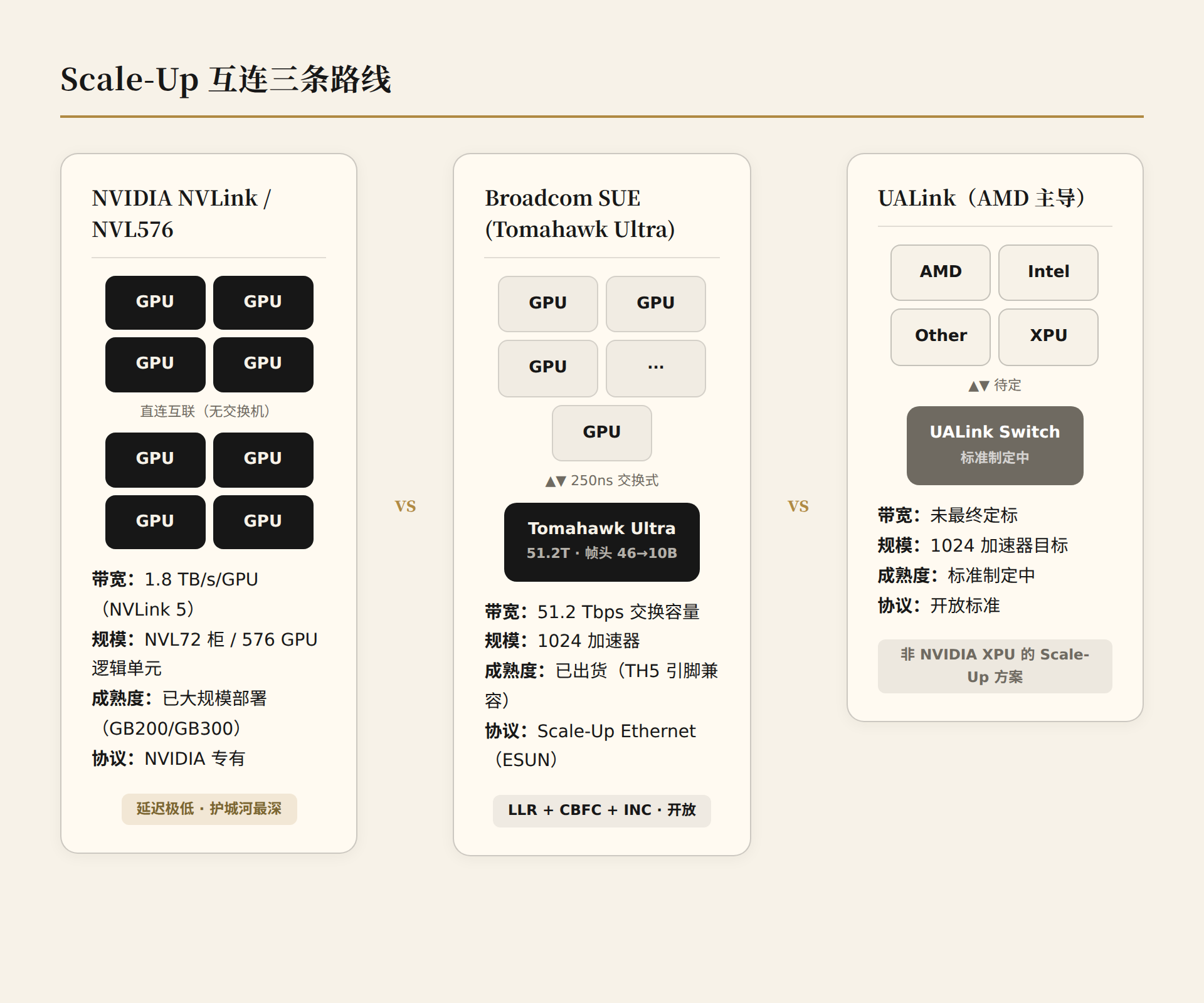Click the line "规模：1024 加速器" in the Broadcom card

[x=562, y=641]
